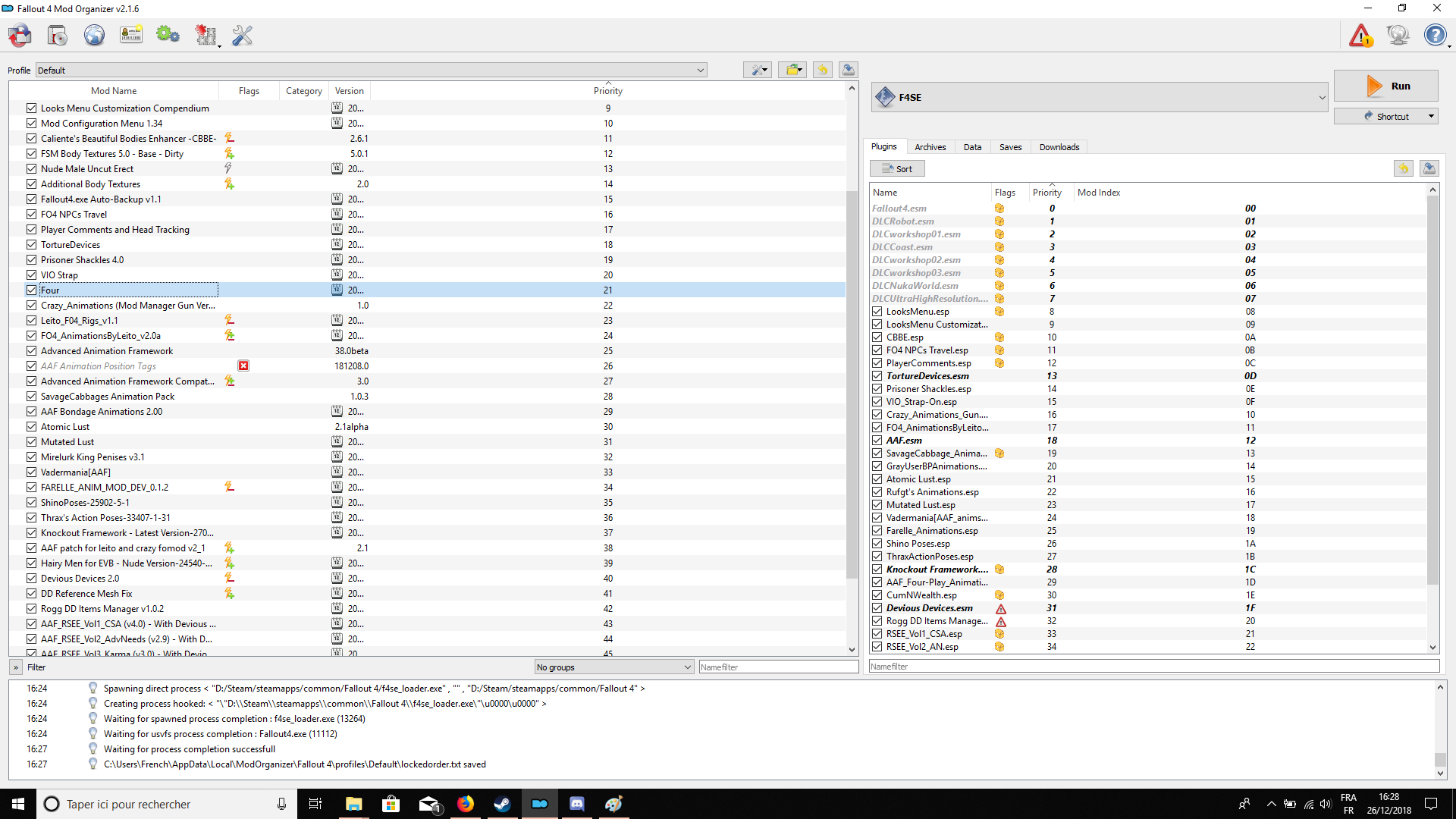This screenshot has width=1456, height=819.
Task: Click the warning flag on Devious Devices.esm
Action: click(1001, 608)
